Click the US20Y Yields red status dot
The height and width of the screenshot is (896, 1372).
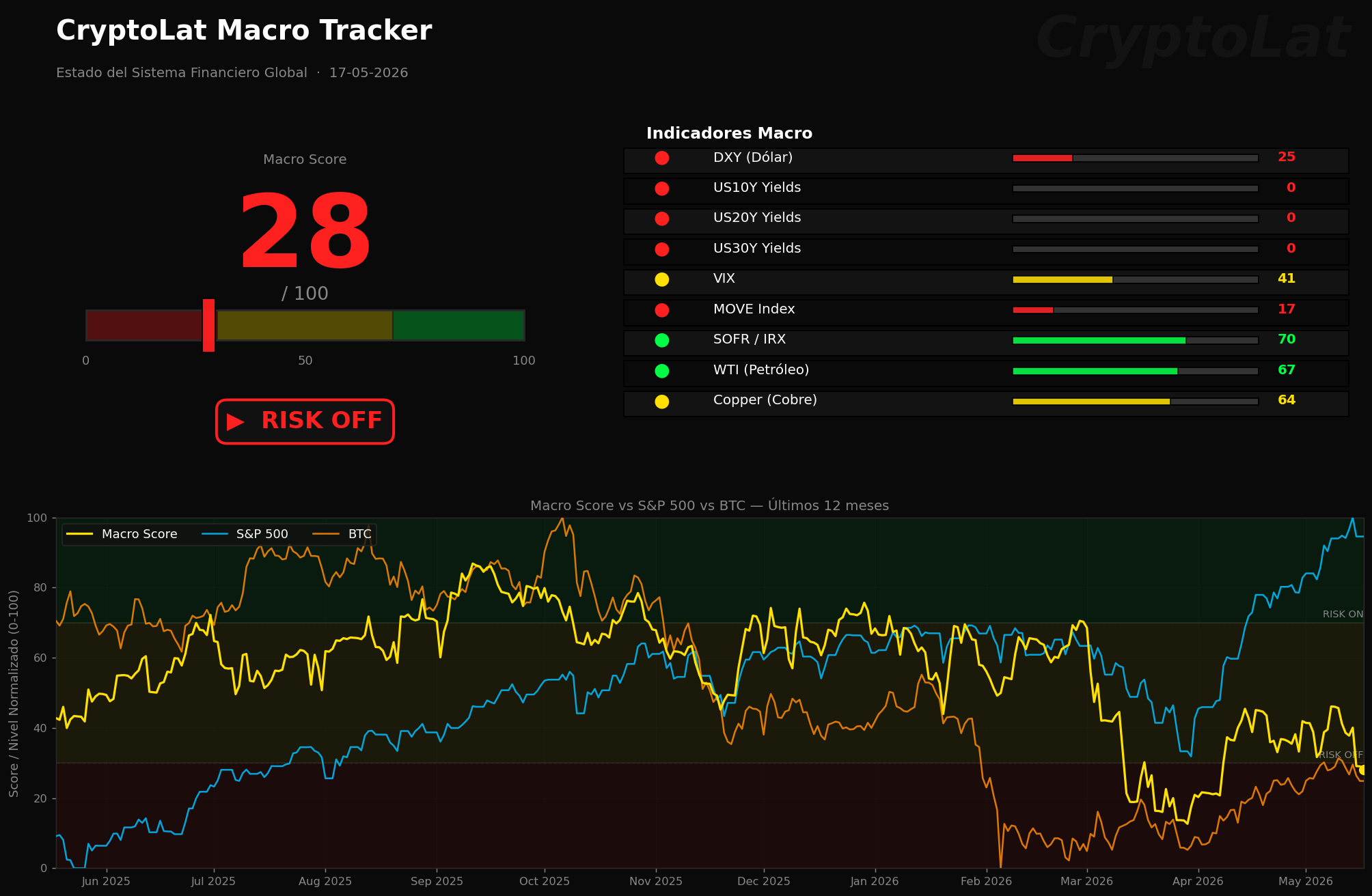pos(661,219)
